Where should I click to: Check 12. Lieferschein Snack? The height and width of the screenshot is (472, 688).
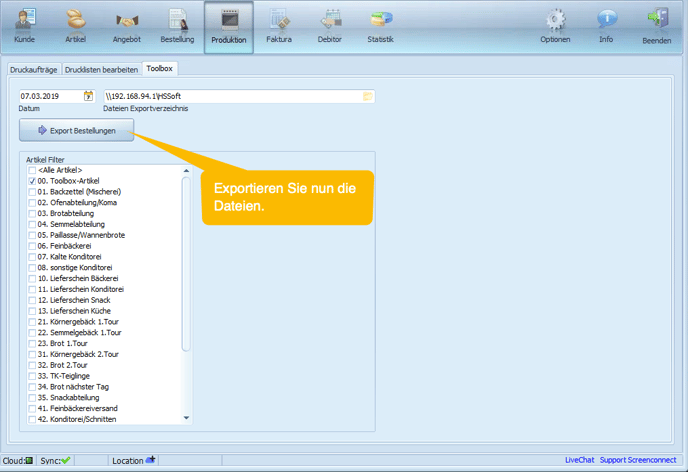(32, 300)
